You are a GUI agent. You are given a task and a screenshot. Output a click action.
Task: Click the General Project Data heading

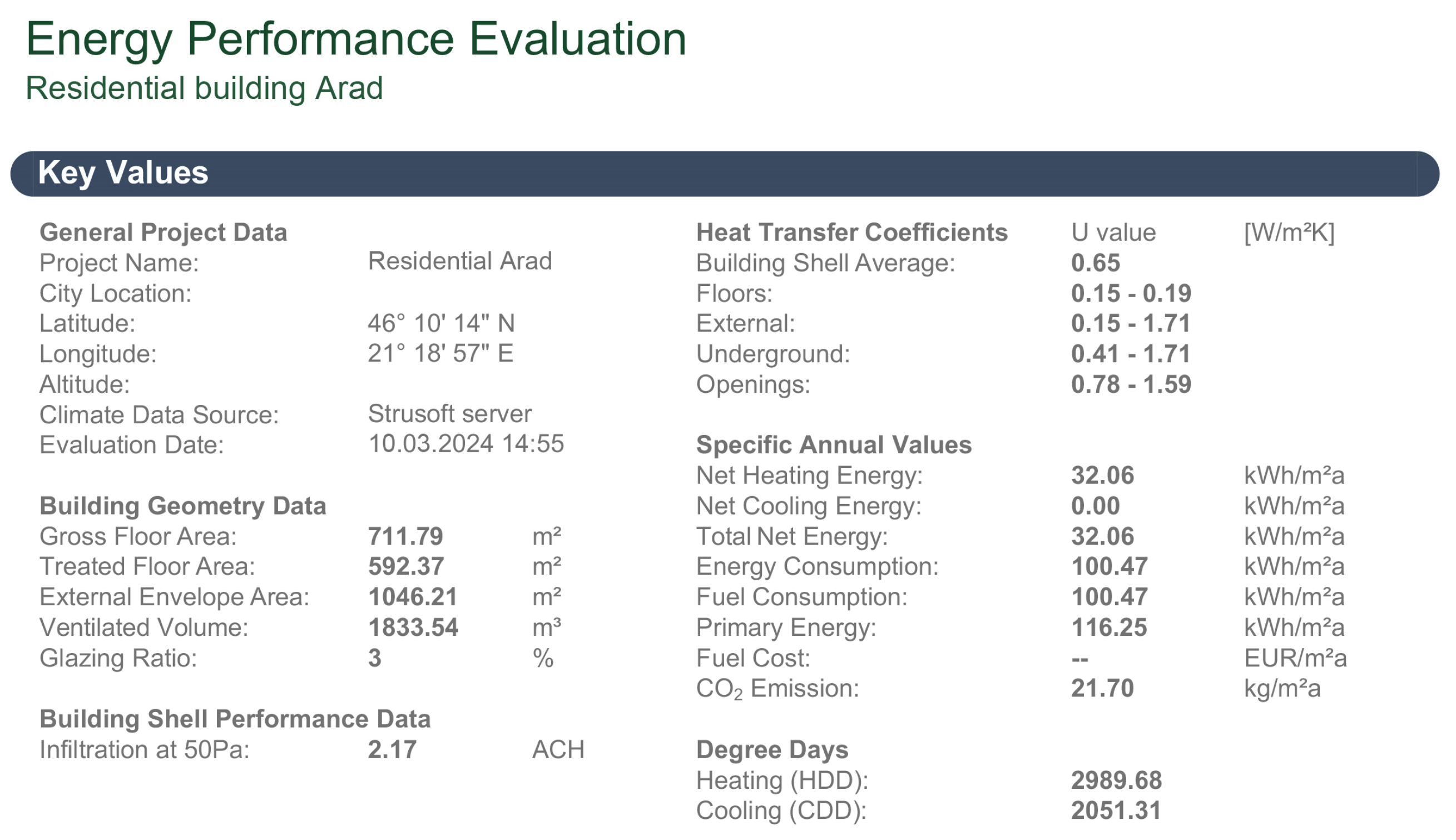coord(163,233)
